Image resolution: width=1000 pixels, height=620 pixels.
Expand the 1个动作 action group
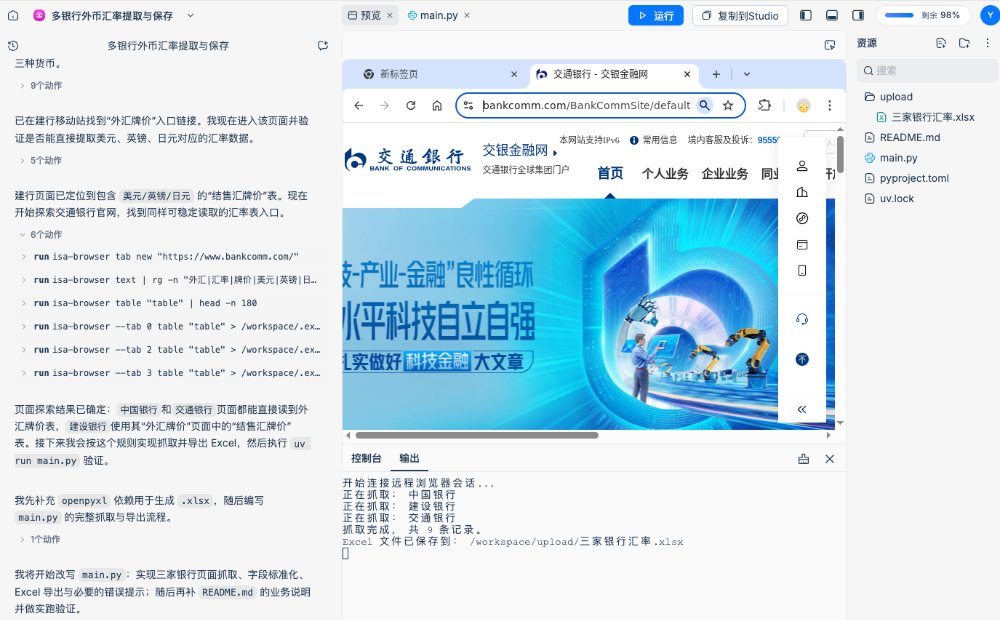[x=41, y=539]
